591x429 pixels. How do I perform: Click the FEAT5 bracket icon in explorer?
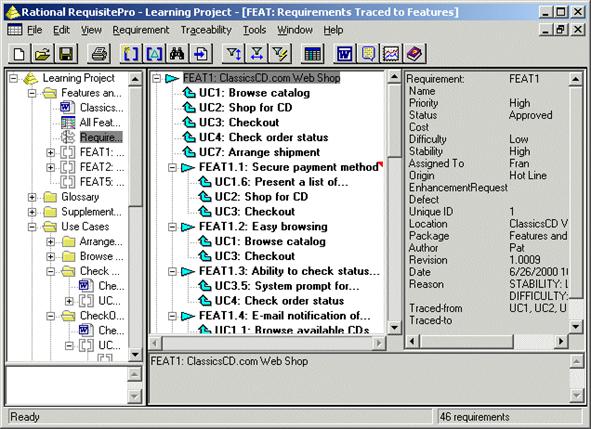point(68,182)
